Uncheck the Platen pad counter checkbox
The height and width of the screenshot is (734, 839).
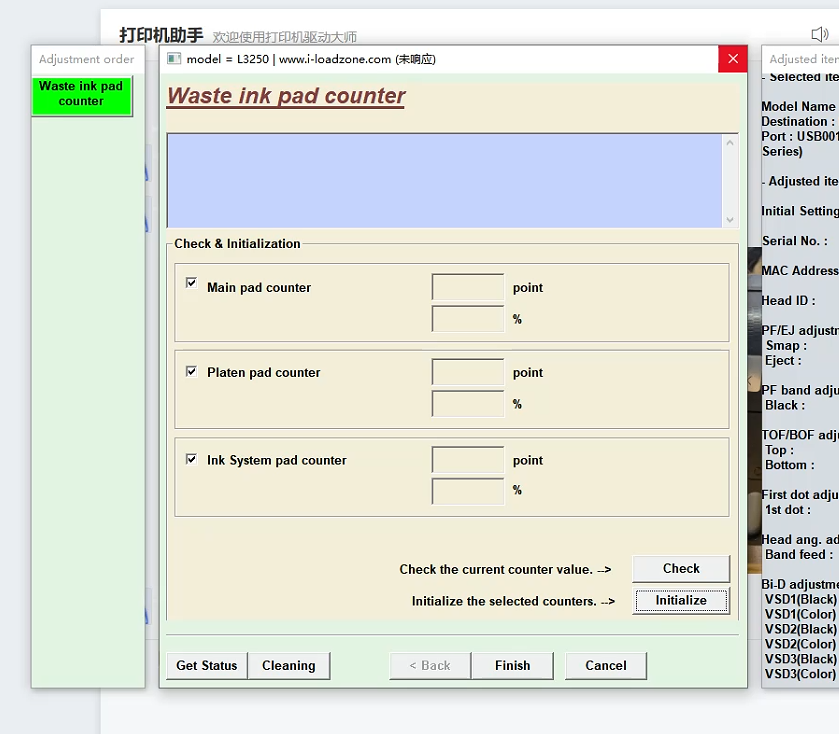point(191,371)
